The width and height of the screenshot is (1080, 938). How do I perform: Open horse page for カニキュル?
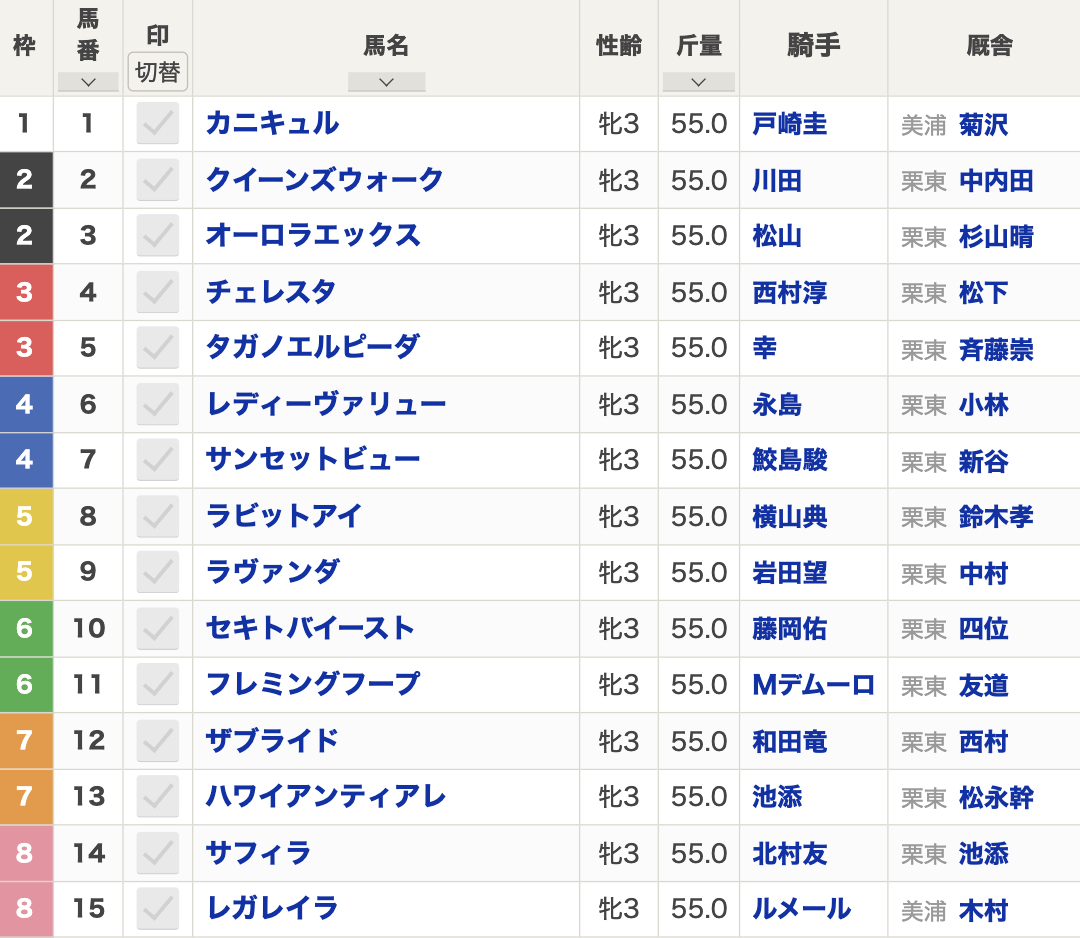(273, 123)
